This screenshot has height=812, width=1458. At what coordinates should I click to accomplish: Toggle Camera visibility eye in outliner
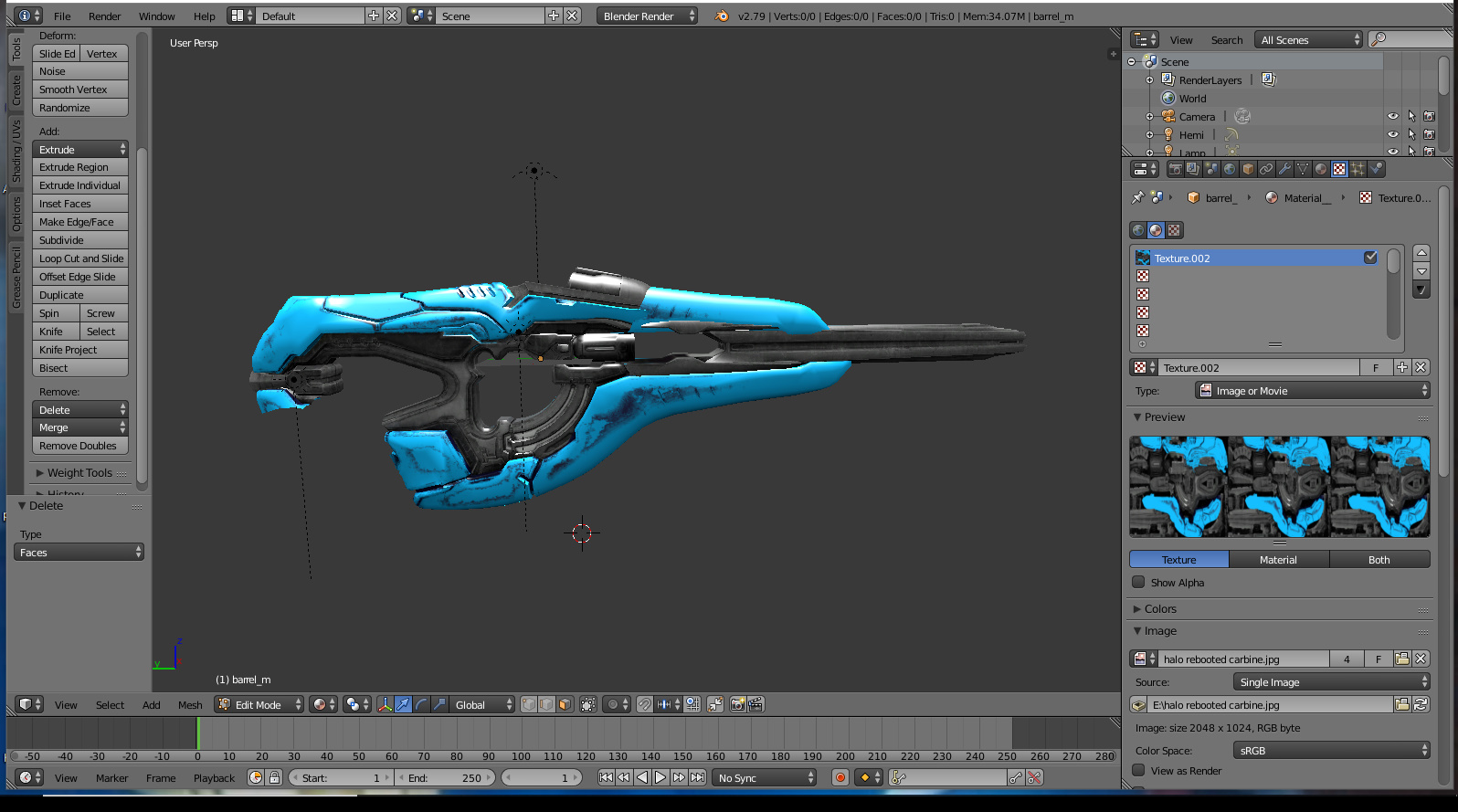point(1393,116)
